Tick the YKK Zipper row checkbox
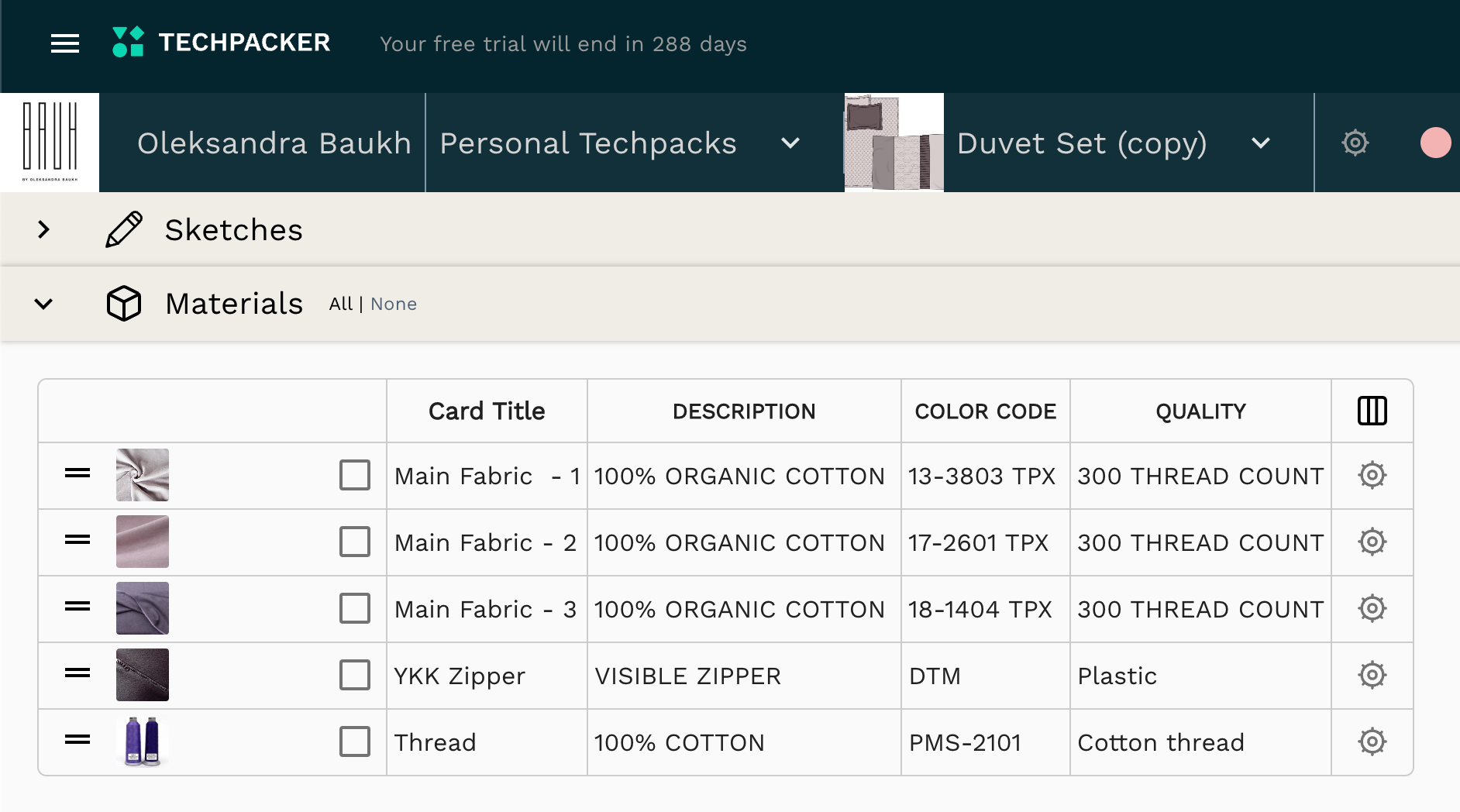The width and height of the screenshot is (1460, 812). click(x=355, y=675)
